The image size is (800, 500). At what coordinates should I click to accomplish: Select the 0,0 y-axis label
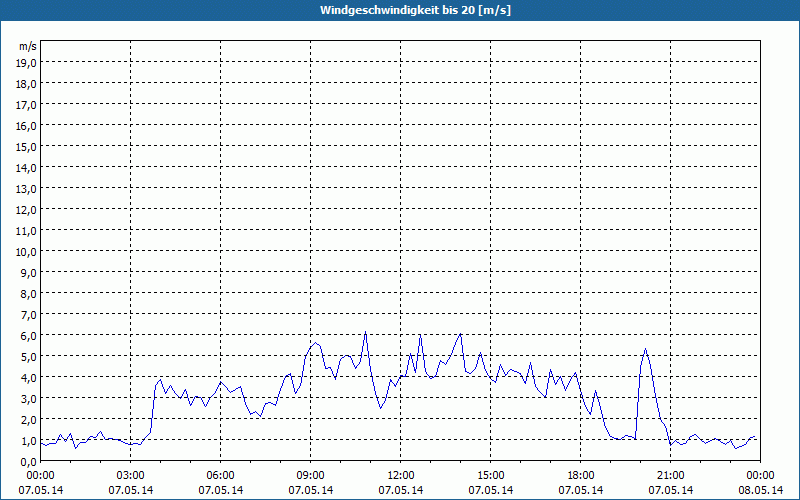click(29, 462)
